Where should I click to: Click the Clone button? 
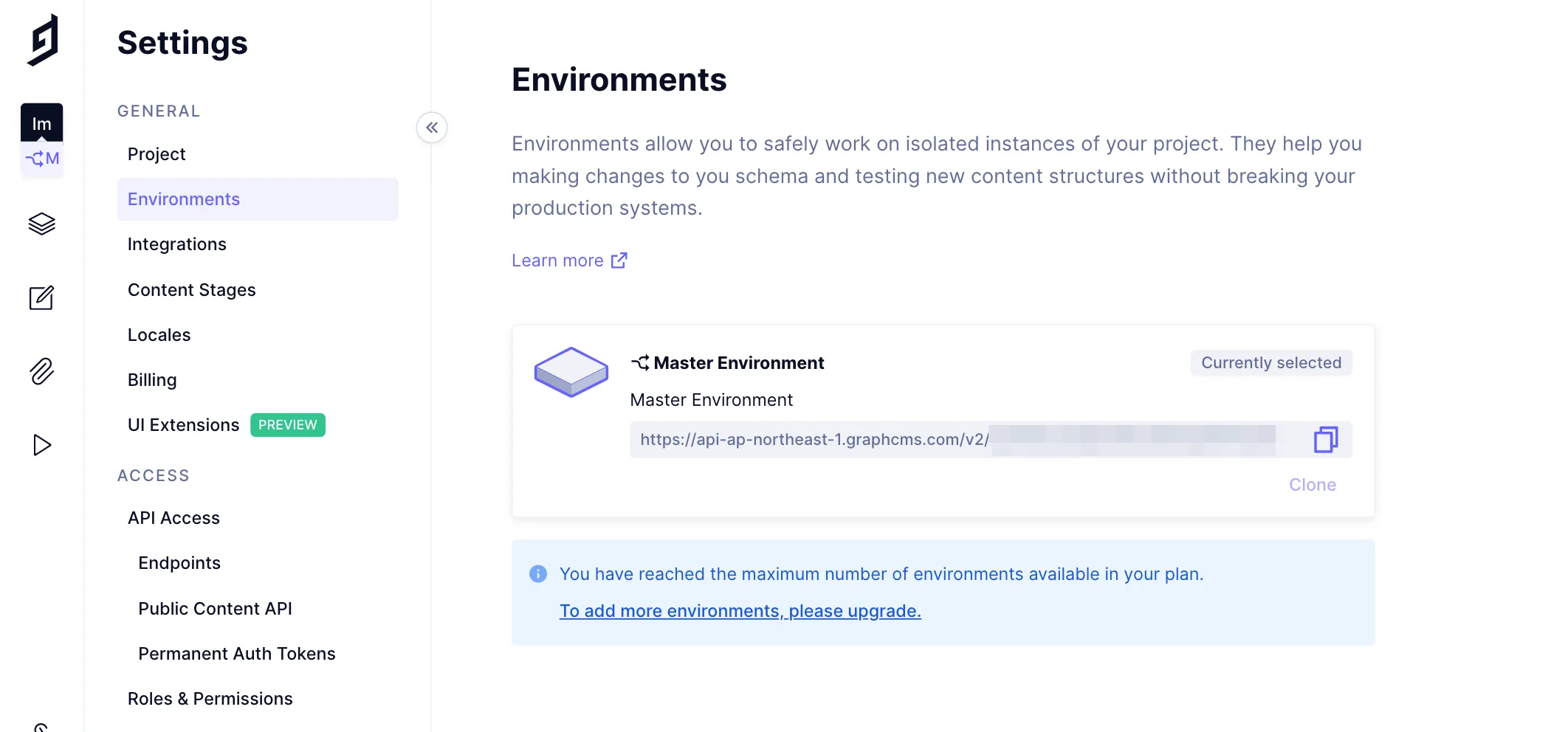pos(1312,485)
